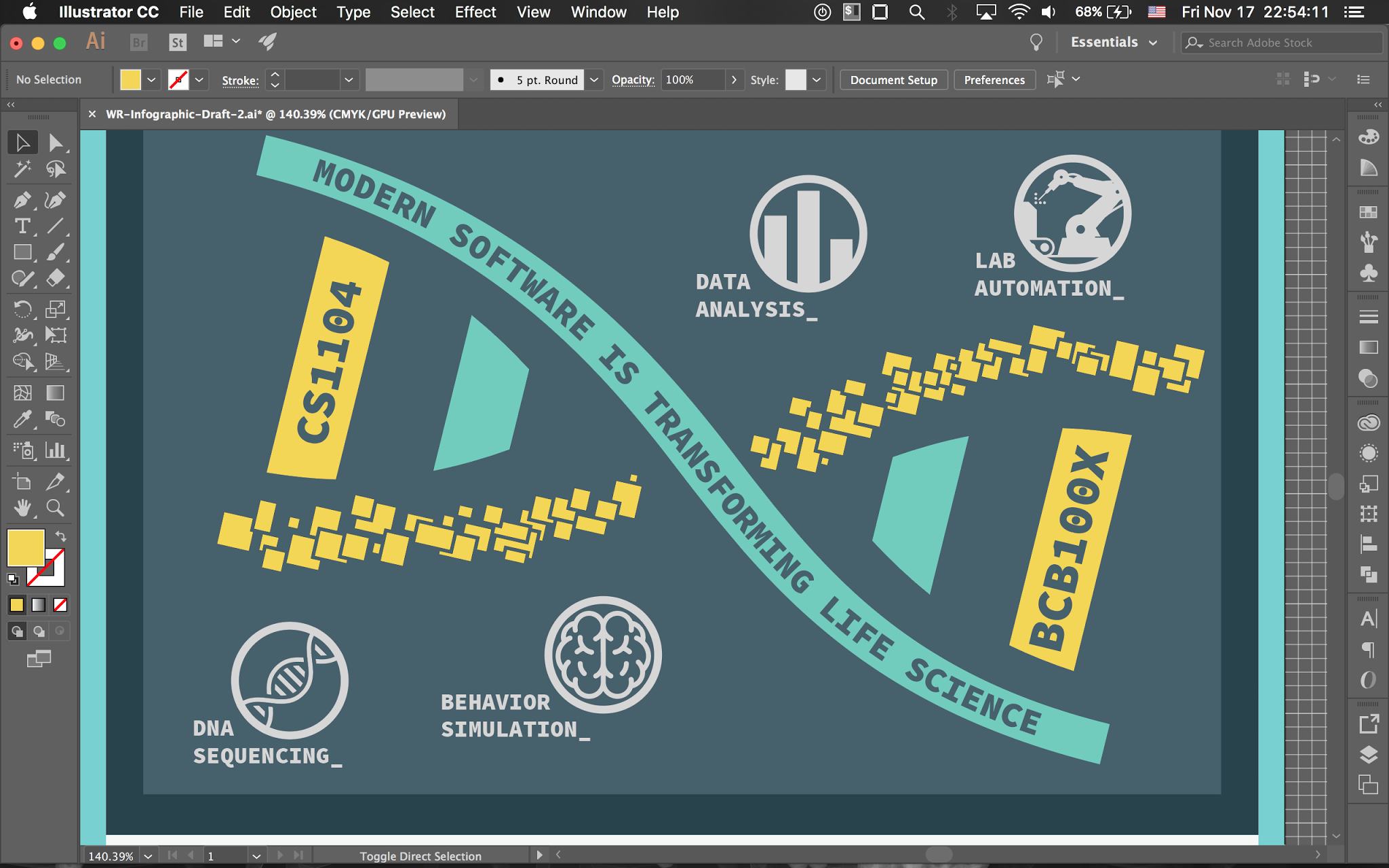Switch to Draw Behind mode
Viewport: 1389px width, 868px height.
pos(39,631)
